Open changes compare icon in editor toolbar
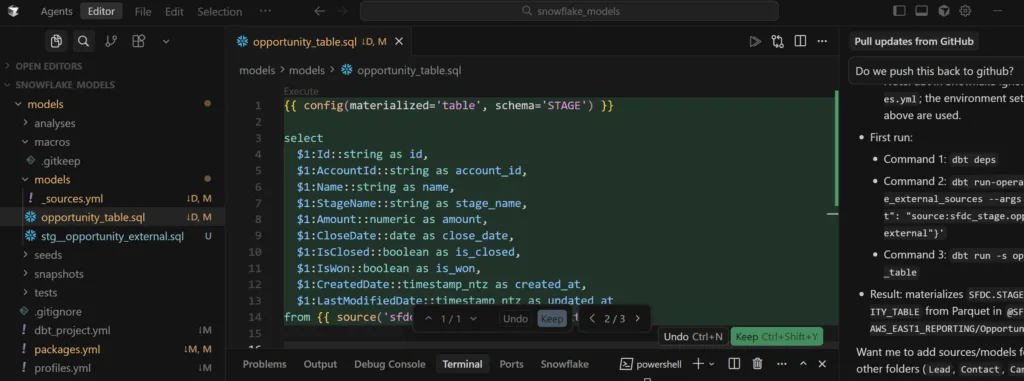 (x=778, y=42)
